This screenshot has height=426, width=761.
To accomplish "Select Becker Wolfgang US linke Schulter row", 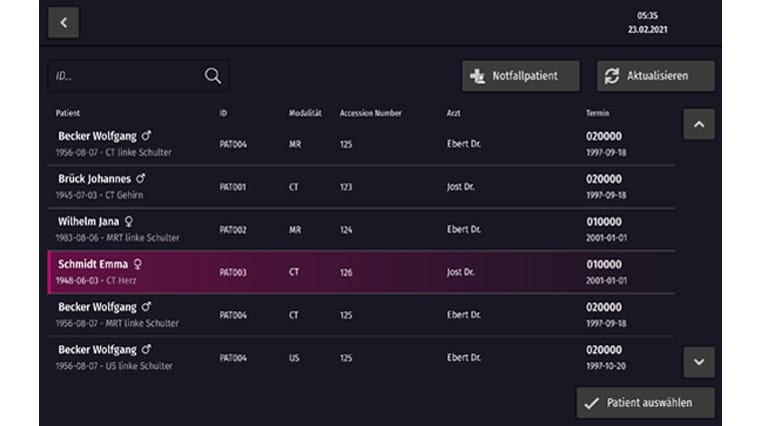I will pos(360,358).
